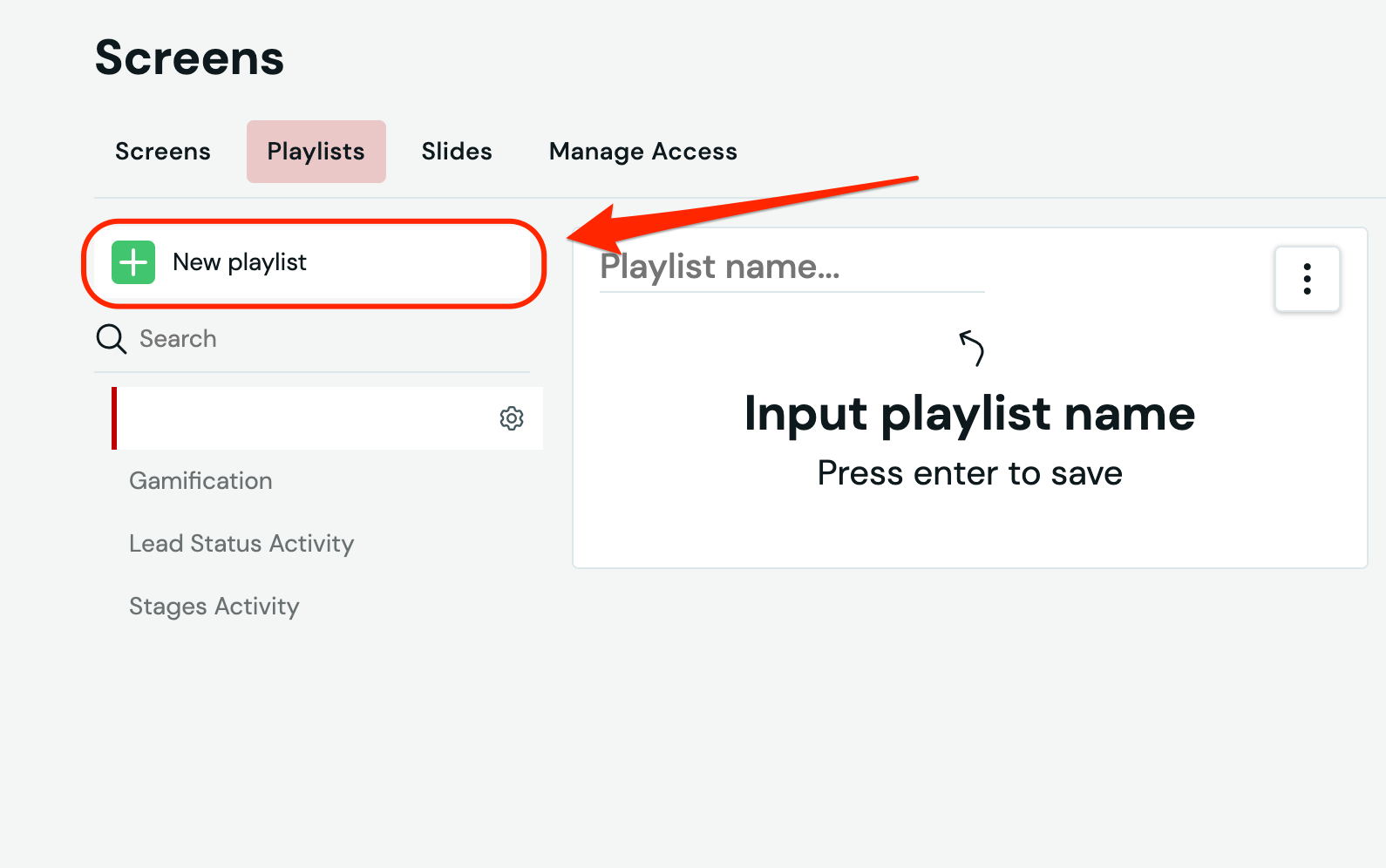Click the green plus icon

click(x=133, y=262)
